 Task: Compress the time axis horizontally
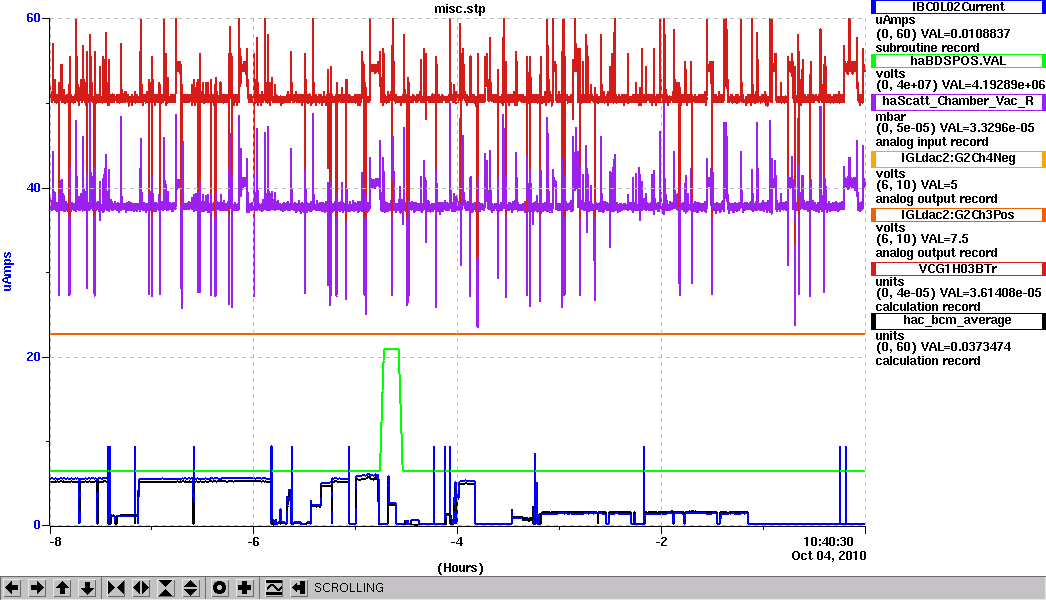click(116, 588)
